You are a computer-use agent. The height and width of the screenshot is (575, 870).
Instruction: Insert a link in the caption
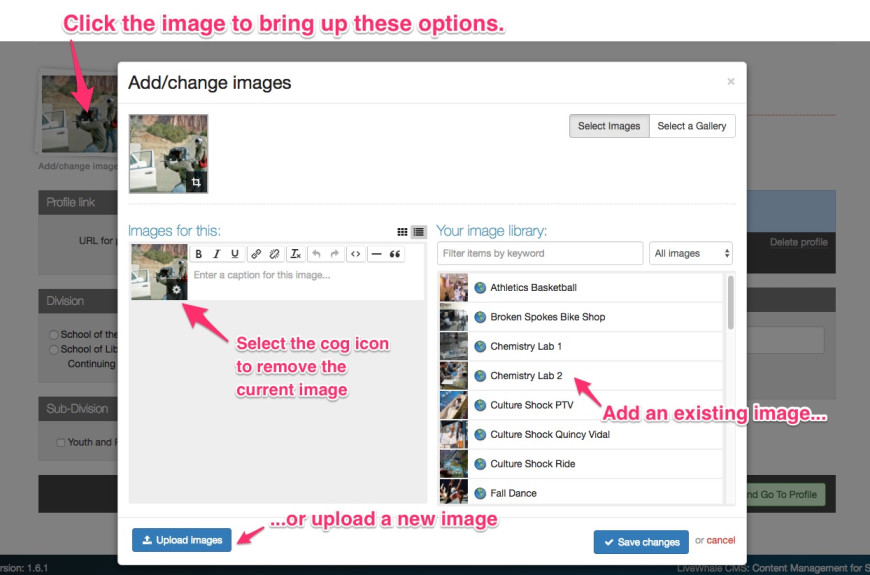click(256, 254)
